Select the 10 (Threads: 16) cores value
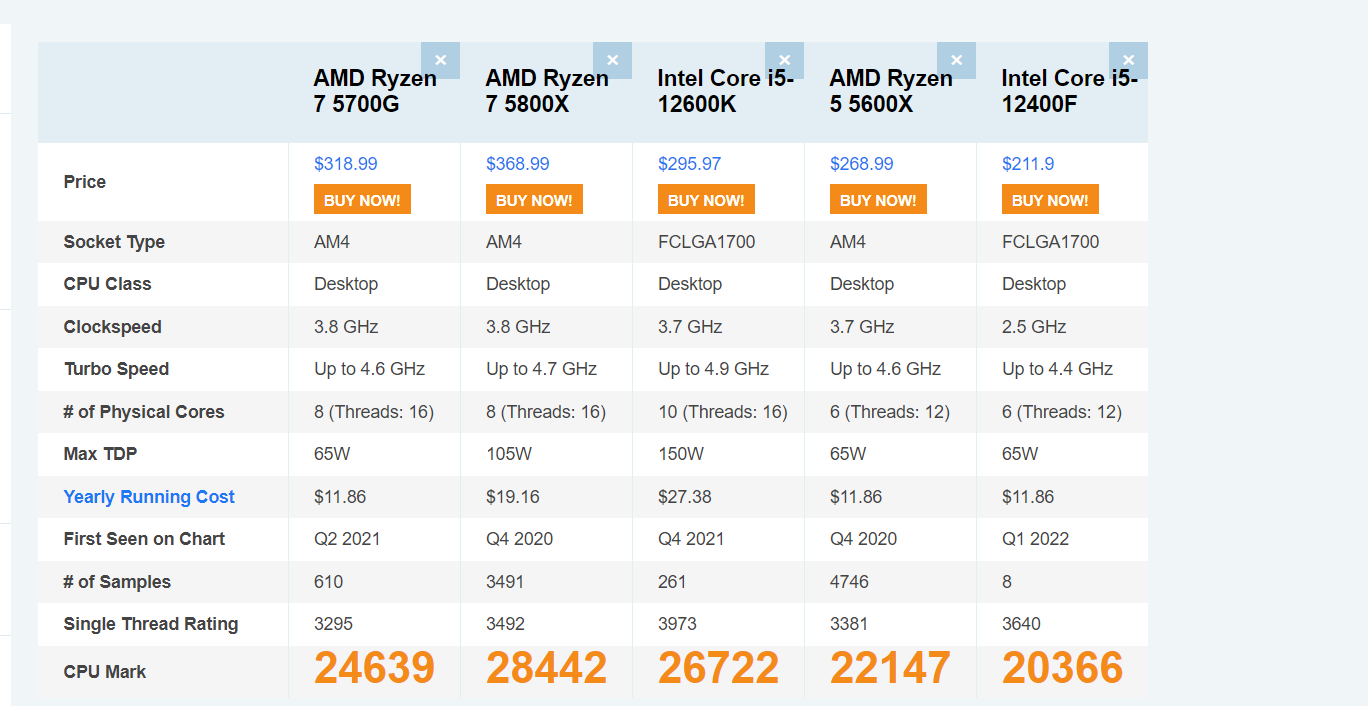1368x706 pixels. [x=723, y=412]
